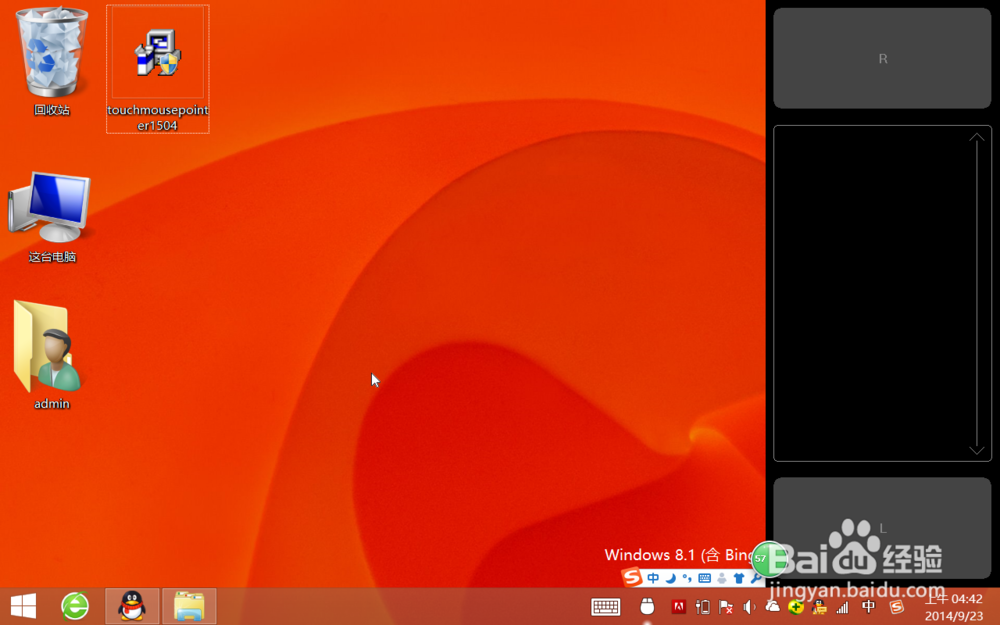Toggle the touch mouse pointer tray icon

click(647, 607)
